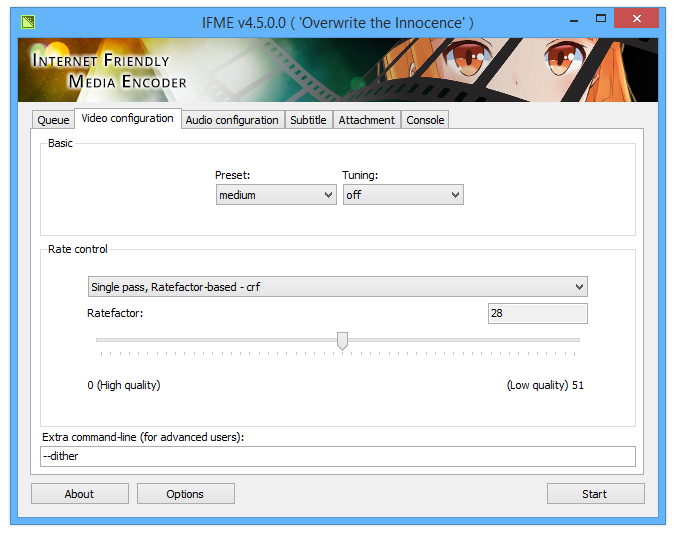
Task: Expand the rate control mode dropdown
Action: [x=337, y=287]
